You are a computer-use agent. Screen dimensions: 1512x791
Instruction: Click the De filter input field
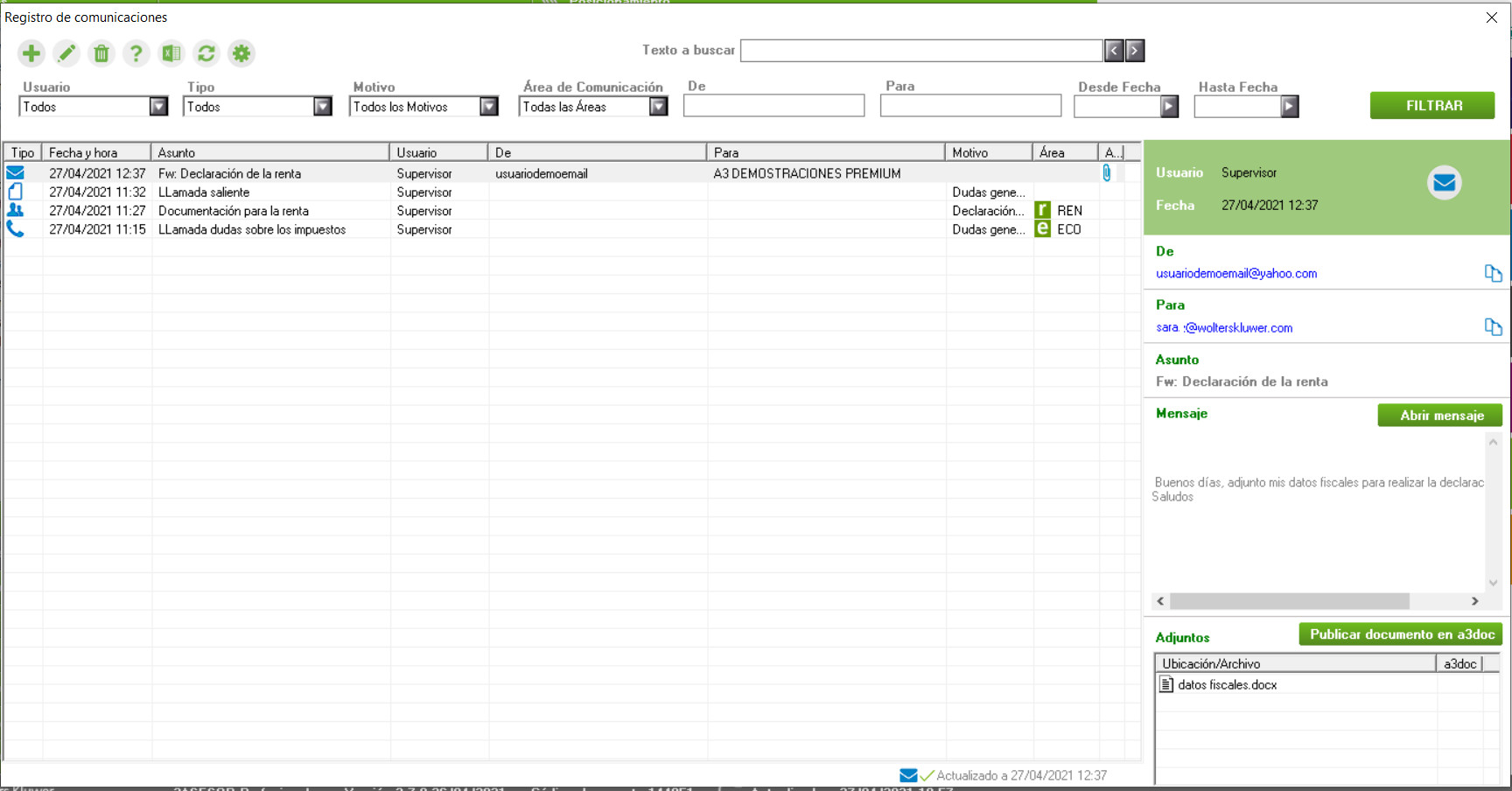point(773,106)
